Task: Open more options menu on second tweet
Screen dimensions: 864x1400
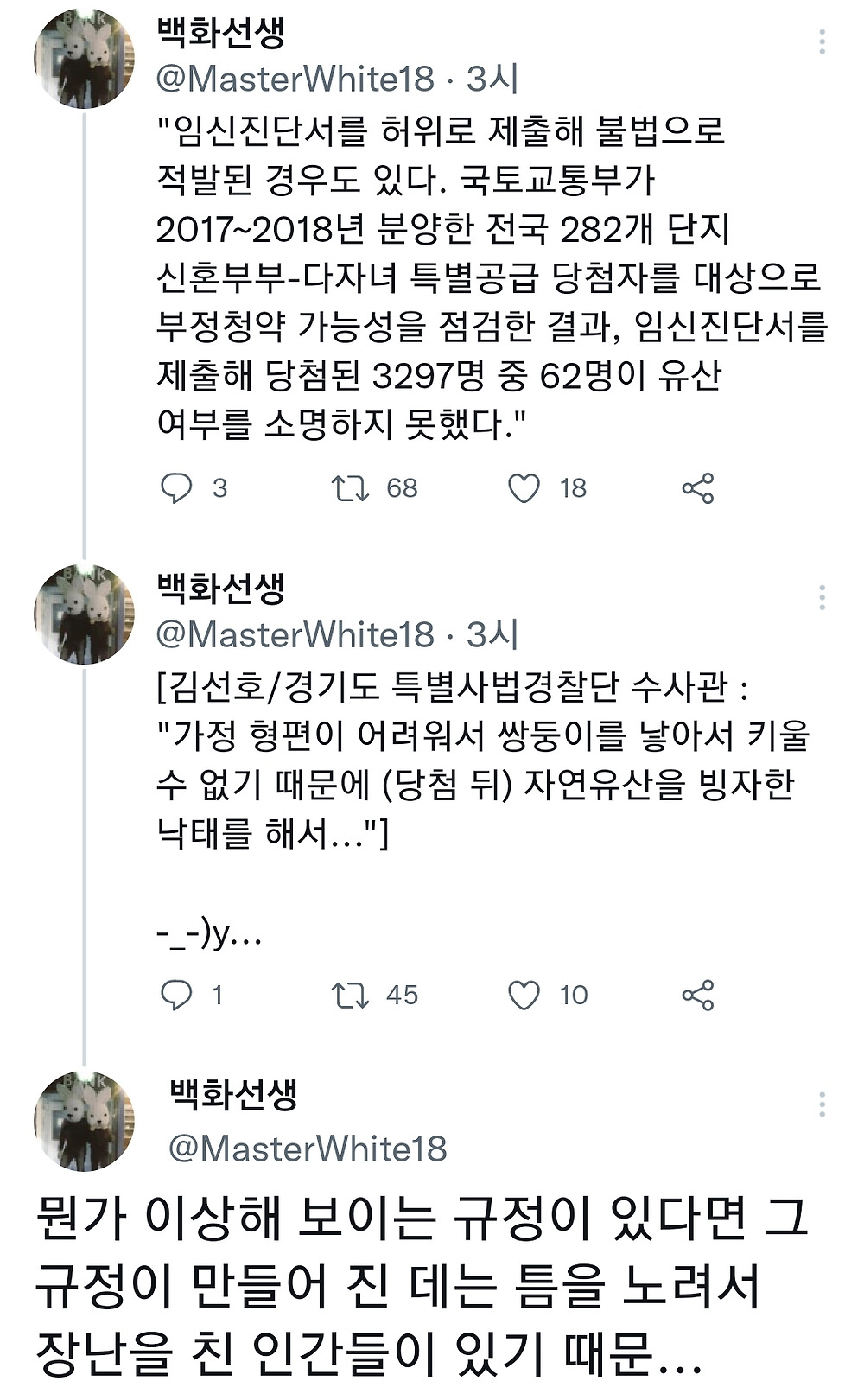Action: [x=822, y=597]
